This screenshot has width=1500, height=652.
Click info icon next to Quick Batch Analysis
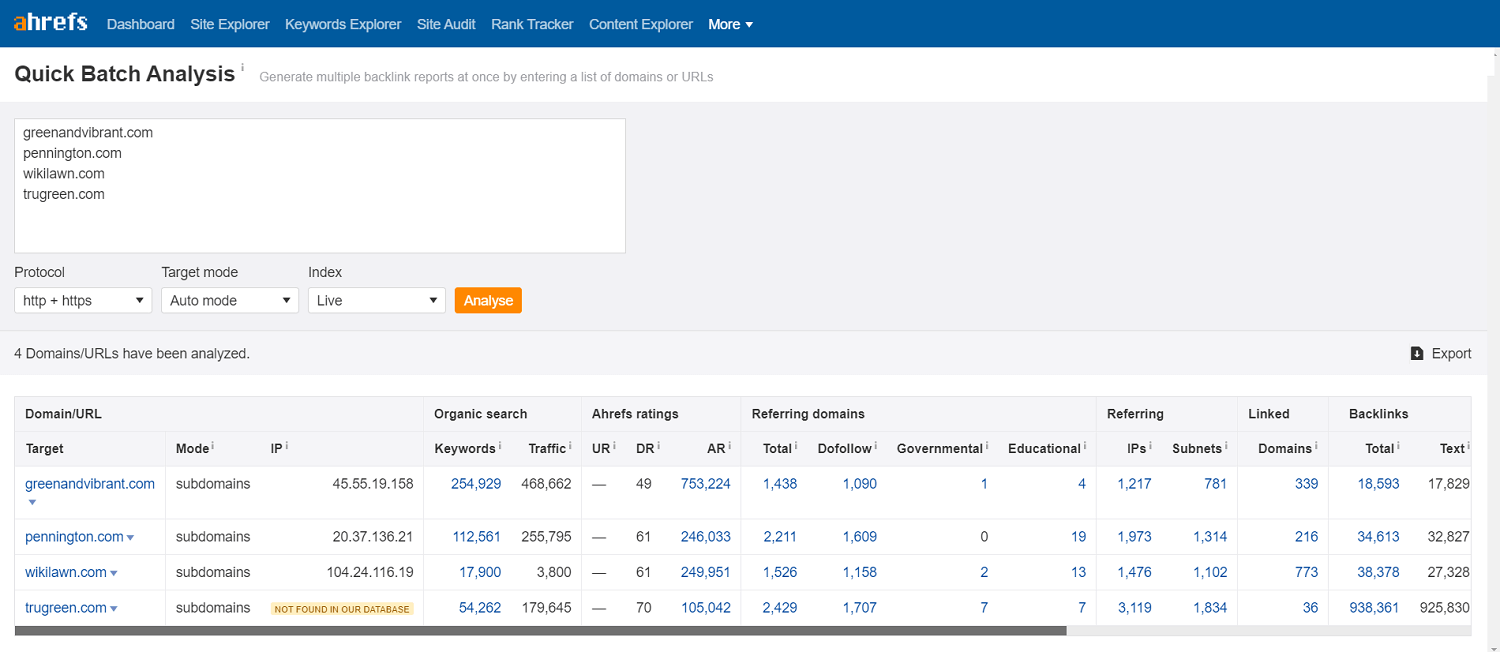(242, 67)
